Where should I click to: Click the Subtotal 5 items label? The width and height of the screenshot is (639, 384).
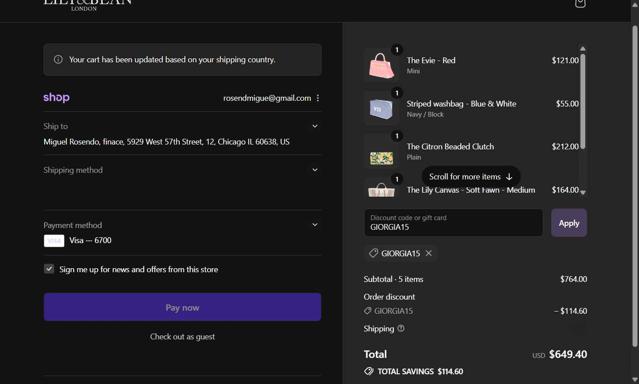(x=393, y=279)
